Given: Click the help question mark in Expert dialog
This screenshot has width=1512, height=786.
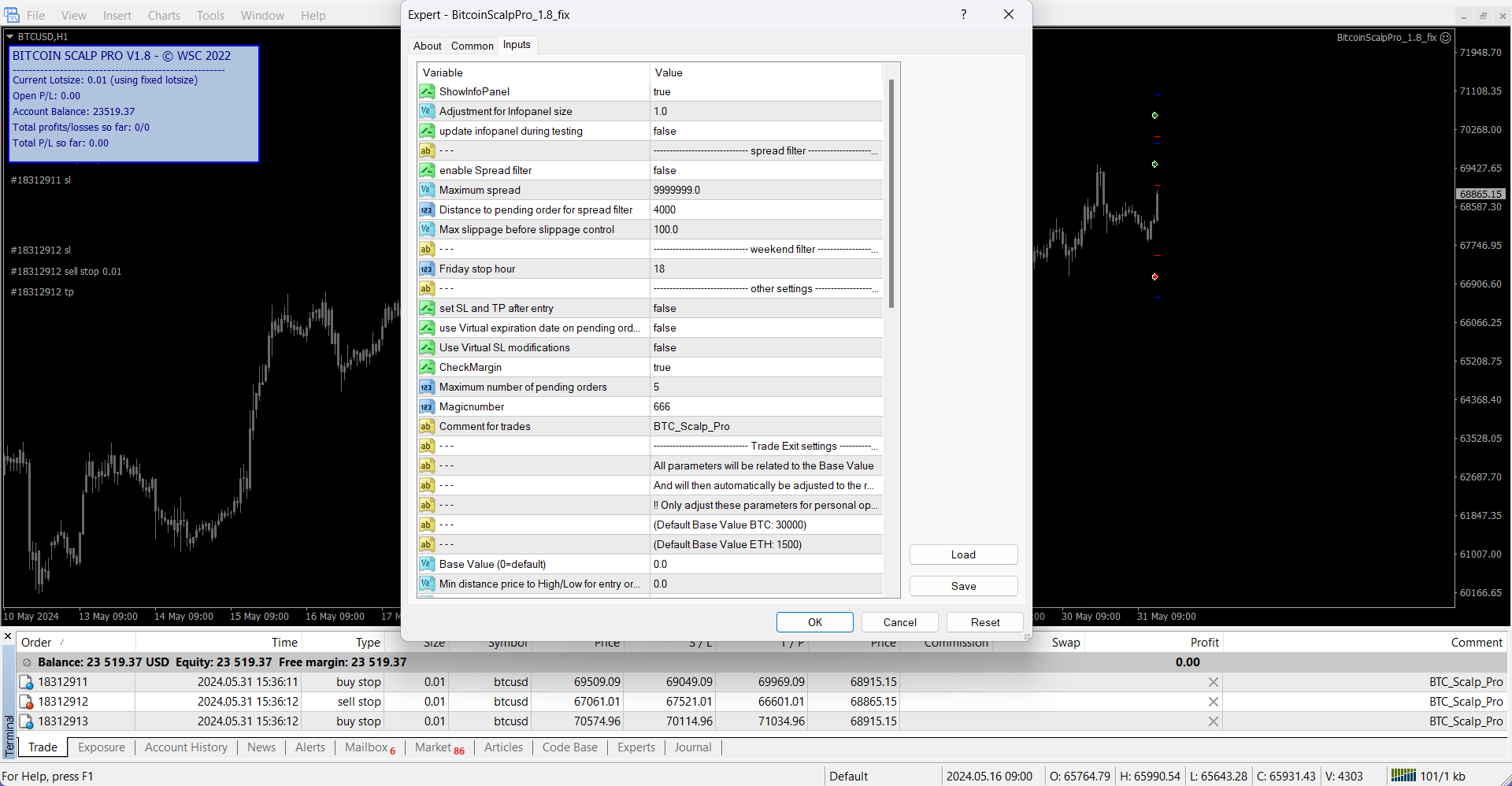Looking at the screenshot, I should pyautogui.click(x=963, y=15).
